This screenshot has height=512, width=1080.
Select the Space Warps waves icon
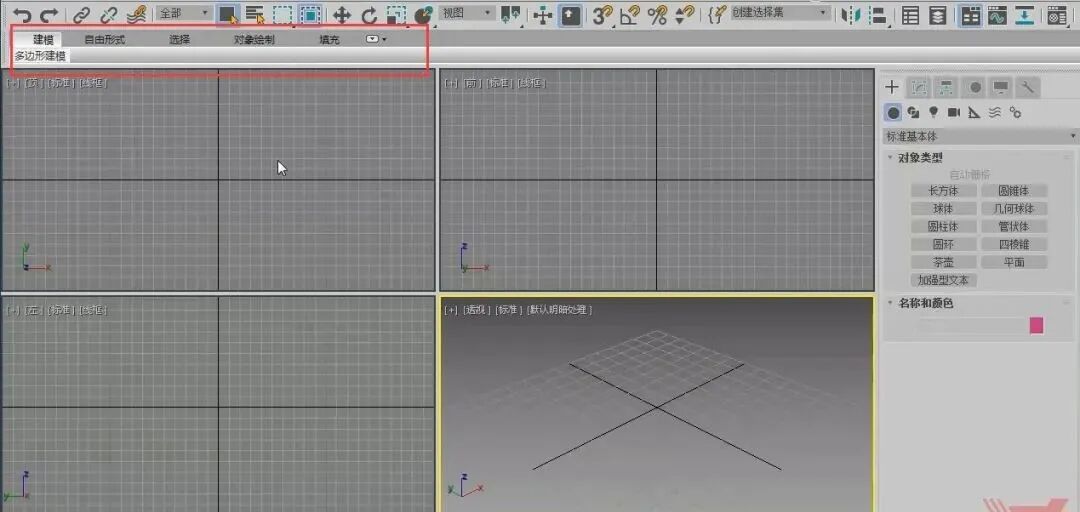pos(995,112)
